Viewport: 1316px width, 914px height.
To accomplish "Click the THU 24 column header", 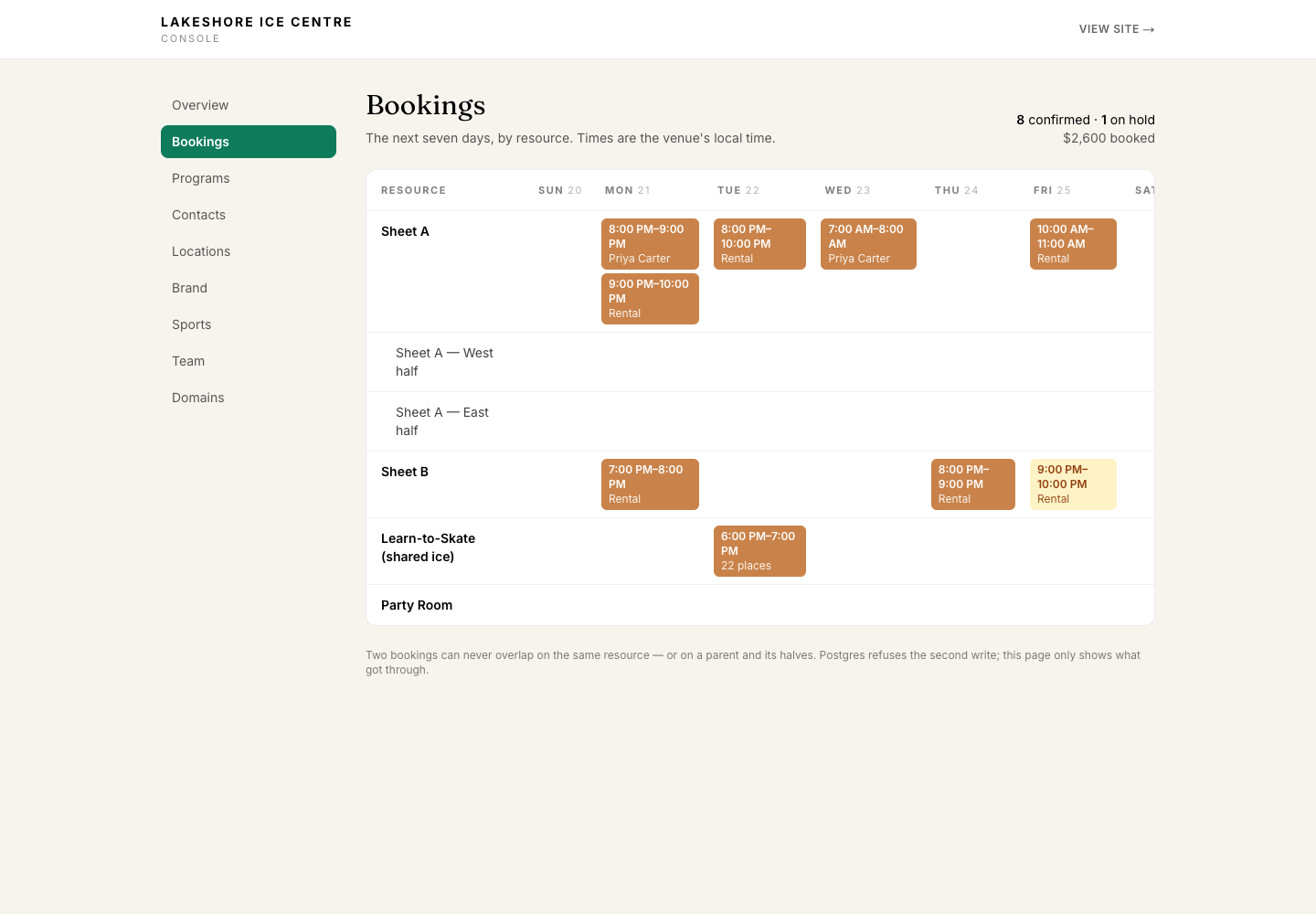I will (x=957, y=190).
